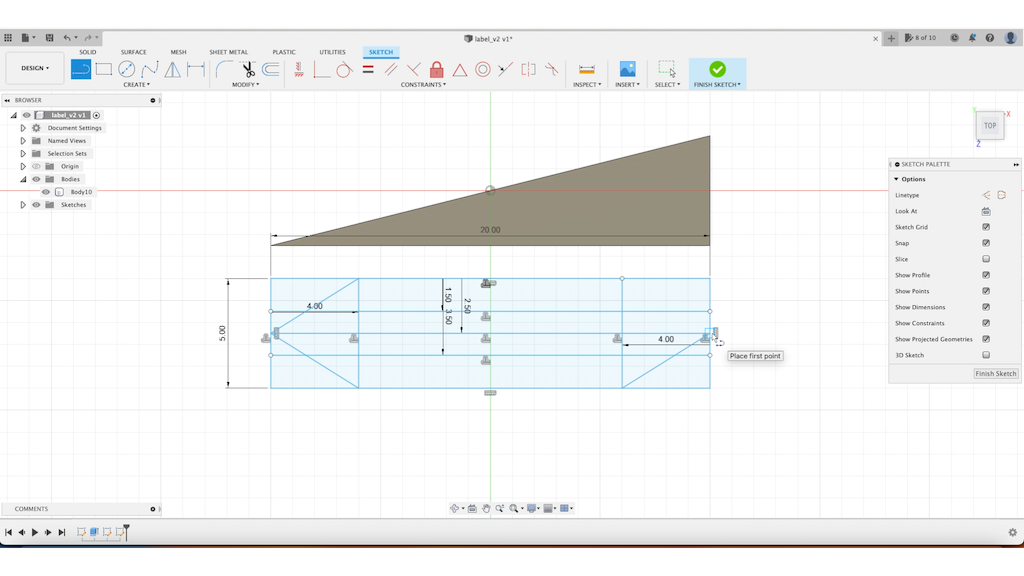Apply the Tangent constraint
1024x576 pixels.
(x=344, y=69)
